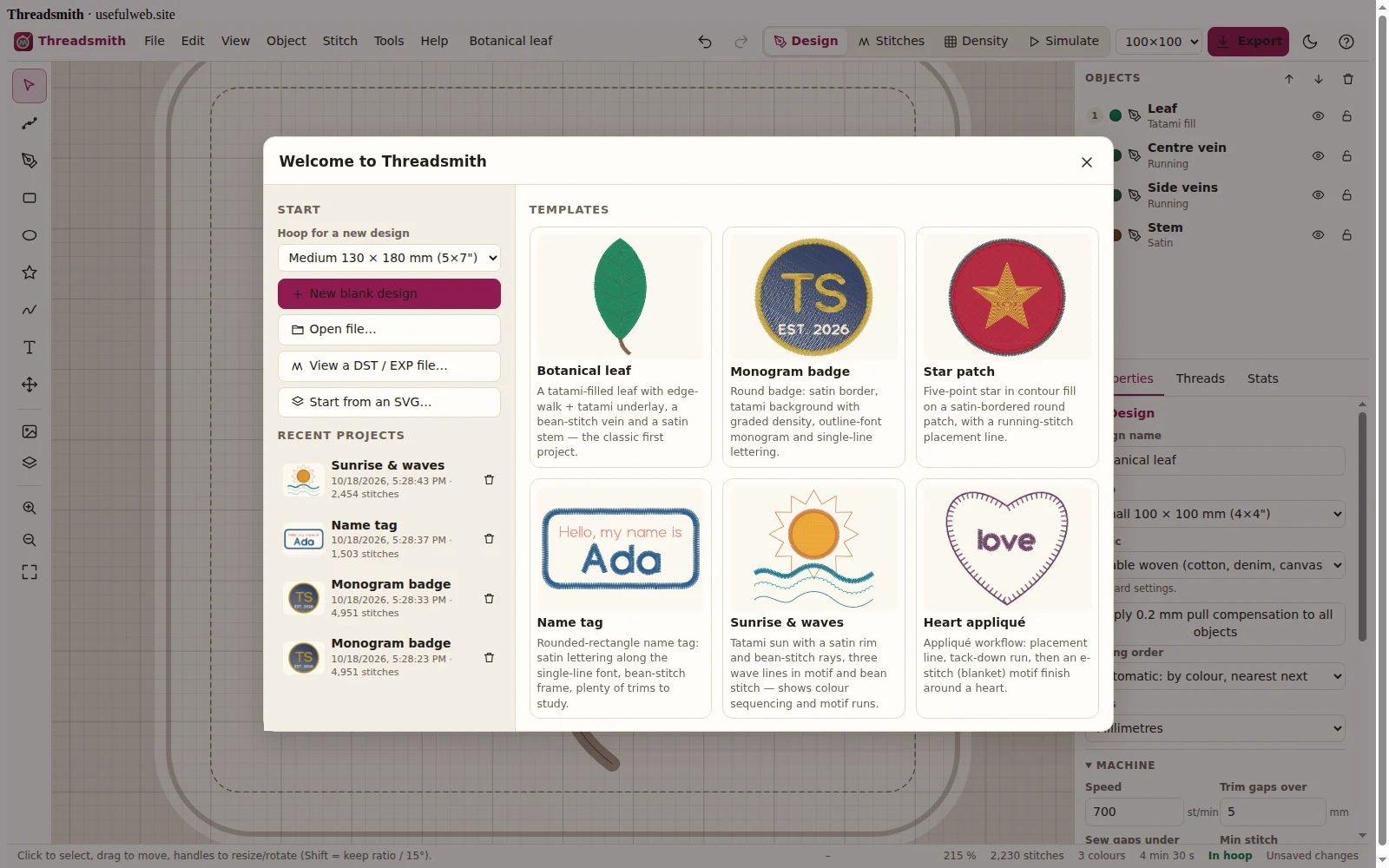Screen dimensions: 1389x868
Task: Click the undo arrow icon
Action: [705, 42]
